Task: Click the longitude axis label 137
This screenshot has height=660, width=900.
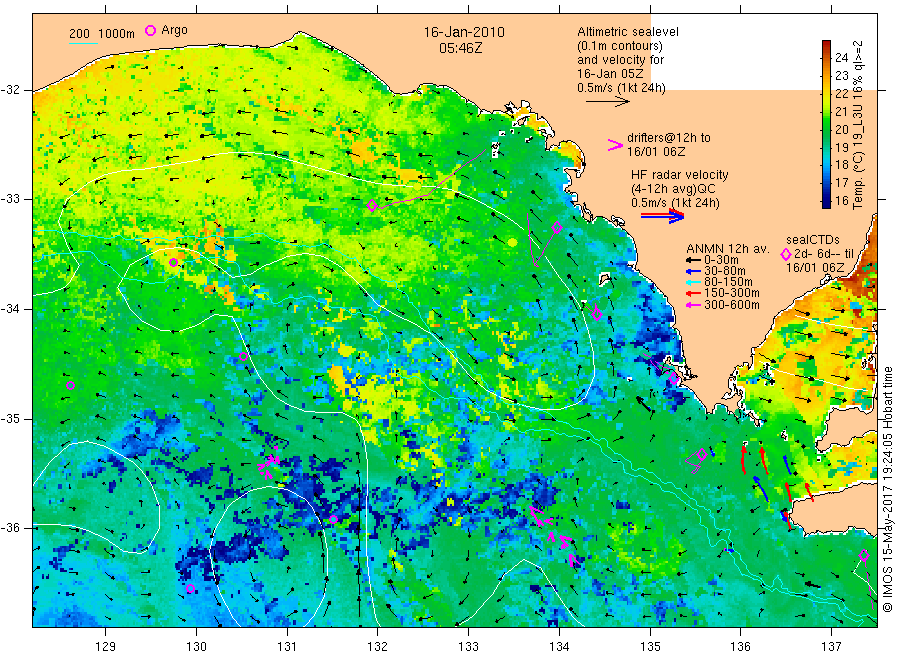Action: (831, 647)
